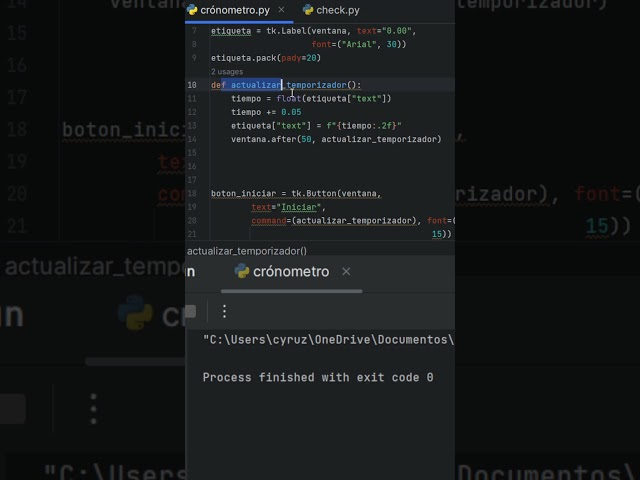
Task: Click the 'float' call on line 11
Action: point(289,99)
